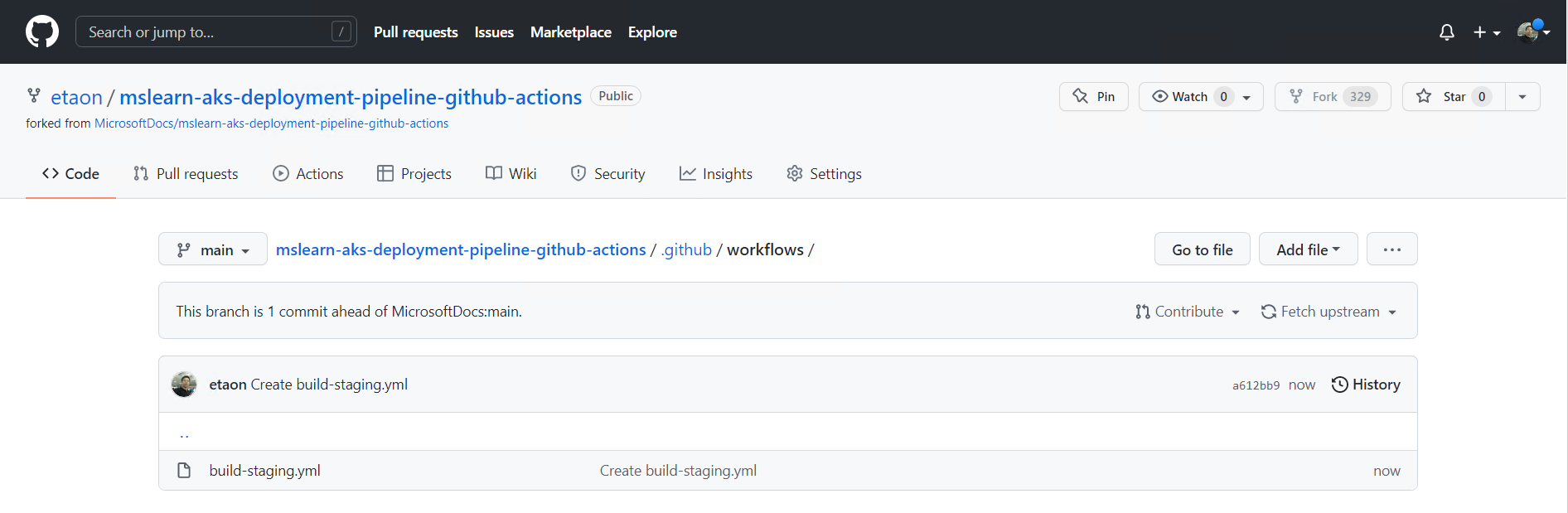Open Explore in top navigation
The width and height of the screenshot is (1568, 513).
(652, 32)
